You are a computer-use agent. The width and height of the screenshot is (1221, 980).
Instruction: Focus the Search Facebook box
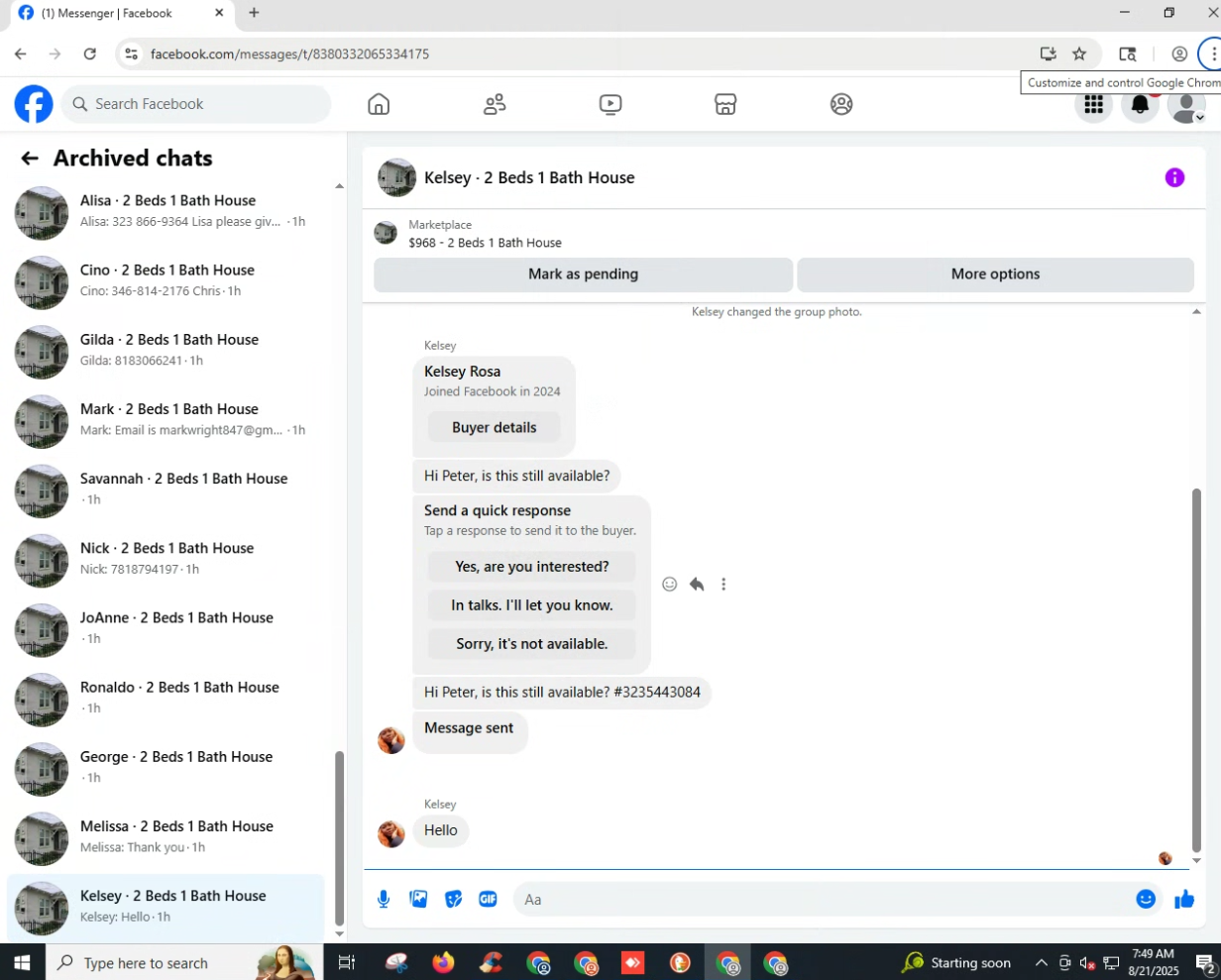196,104
